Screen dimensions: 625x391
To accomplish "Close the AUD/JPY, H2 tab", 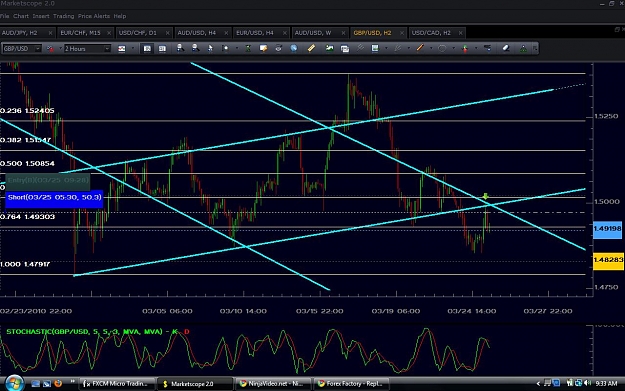I will click(50, 33).
